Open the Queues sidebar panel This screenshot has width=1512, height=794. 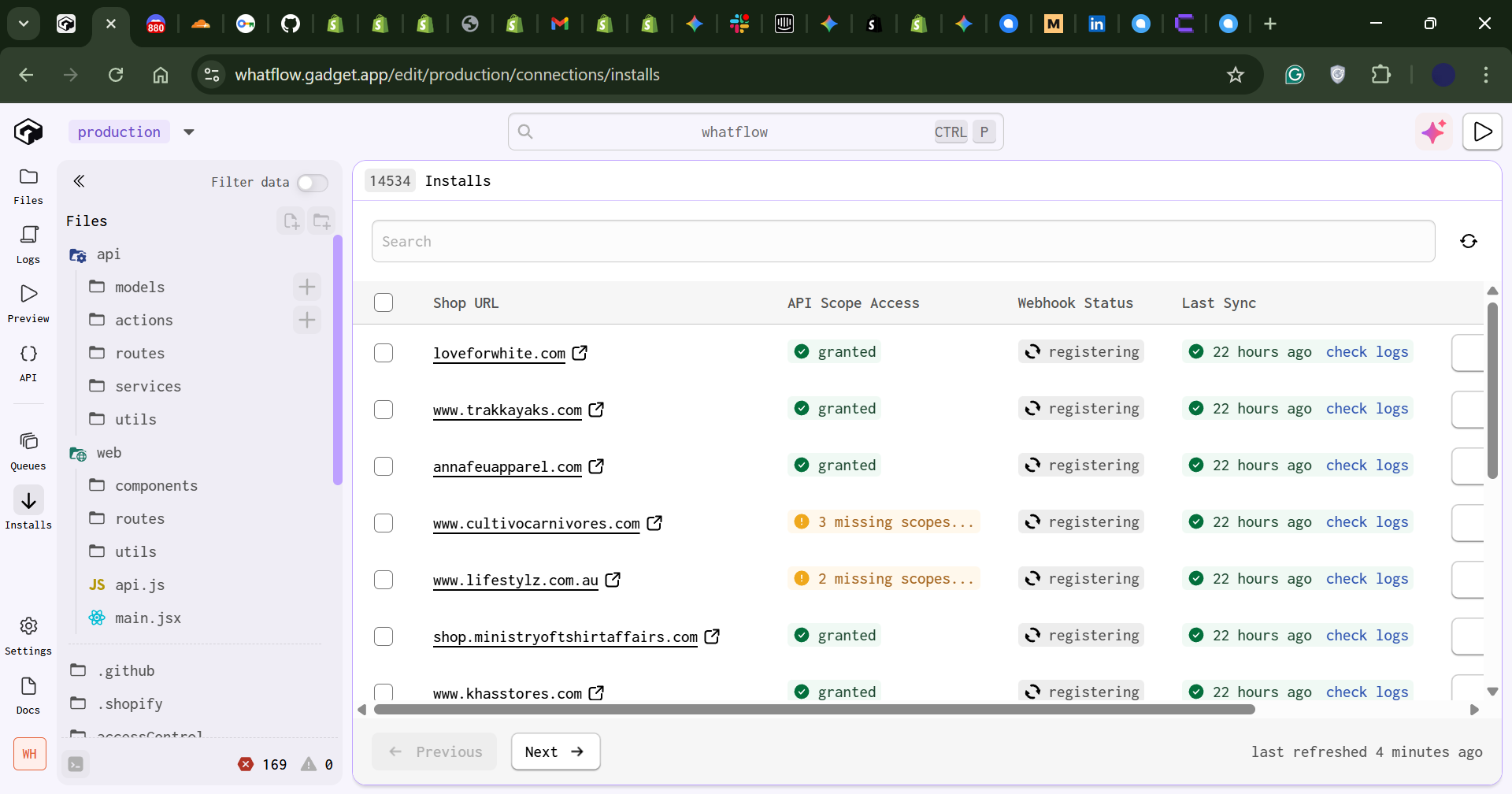[x=28, y=451]
